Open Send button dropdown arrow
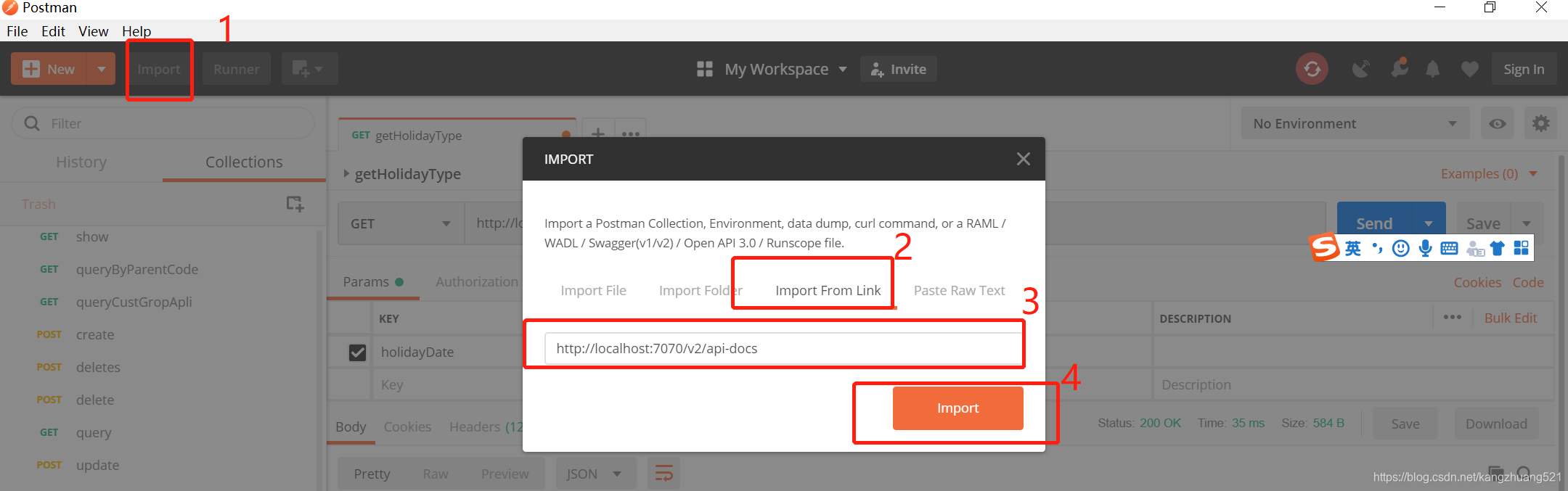 click(1429, 223)
